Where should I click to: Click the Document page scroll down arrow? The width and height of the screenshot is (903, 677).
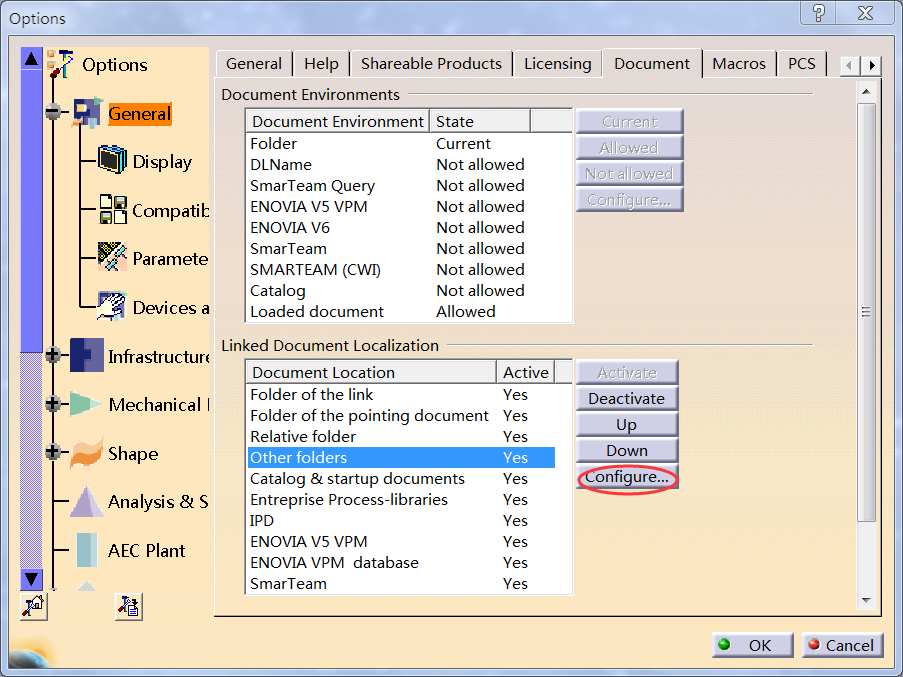[866, 600]
